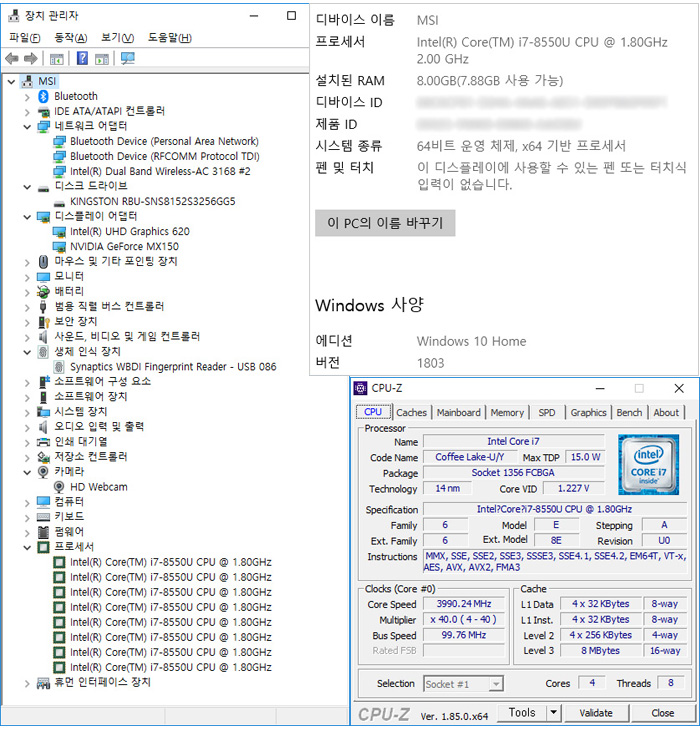Switch to the Graphics tab
Screen dimensions: 700x730
[x=588, y=412]
